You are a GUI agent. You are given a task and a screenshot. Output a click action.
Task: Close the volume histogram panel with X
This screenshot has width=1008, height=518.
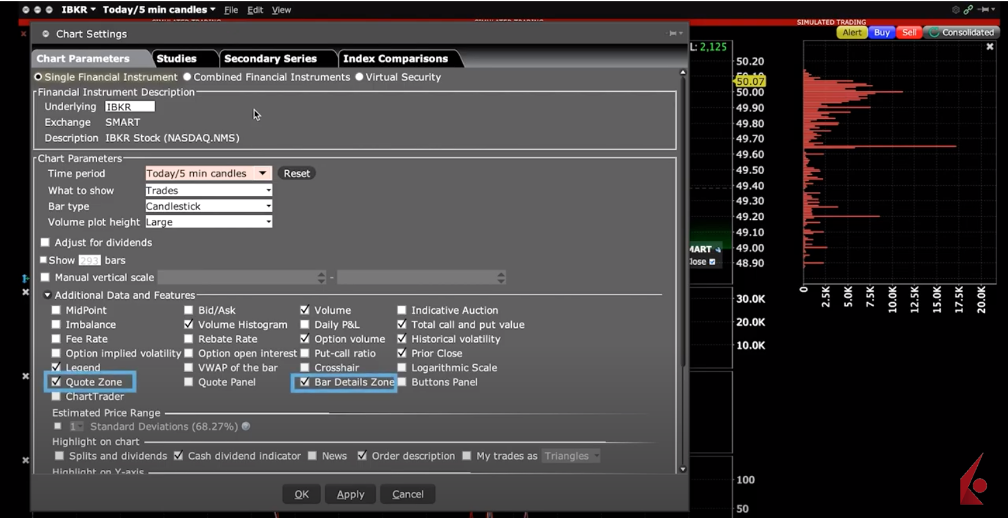pos(990,47)
